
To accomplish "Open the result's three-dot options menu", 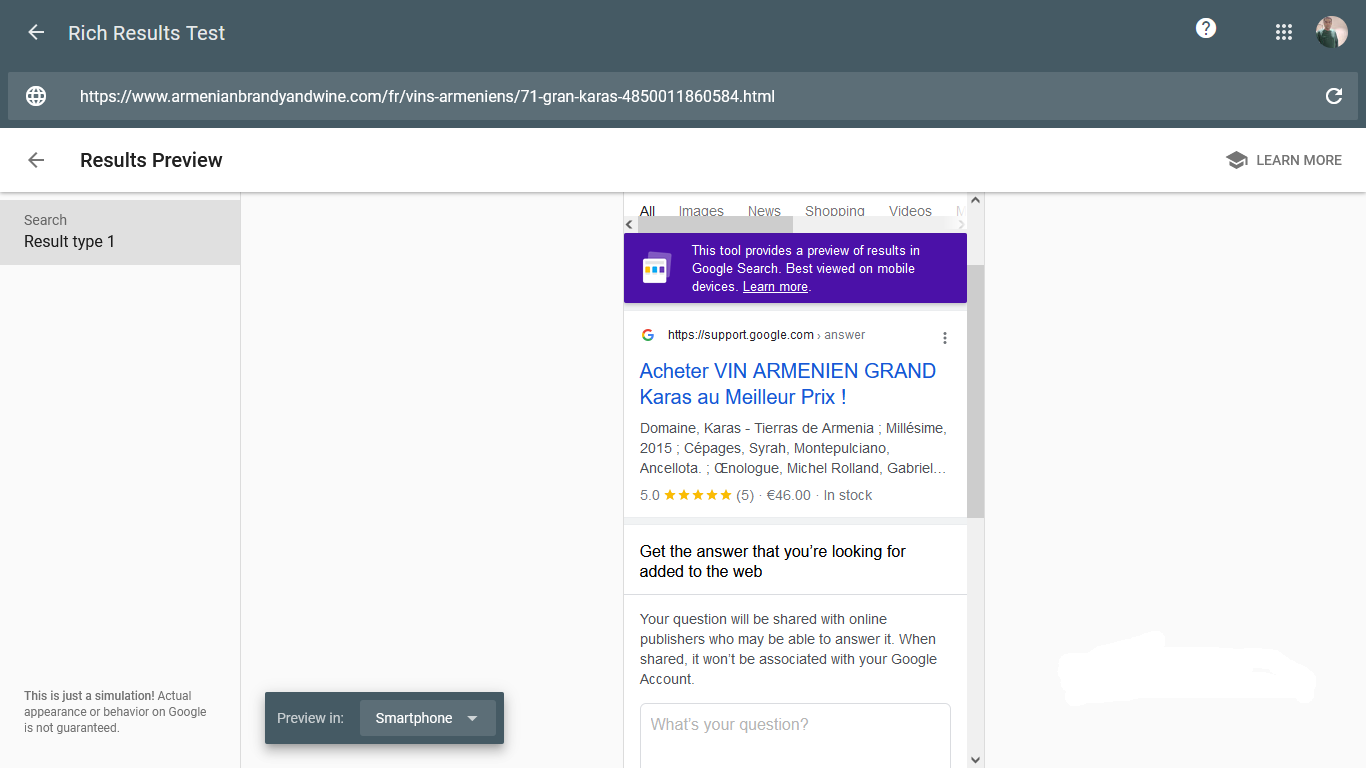I will [945, 338].
